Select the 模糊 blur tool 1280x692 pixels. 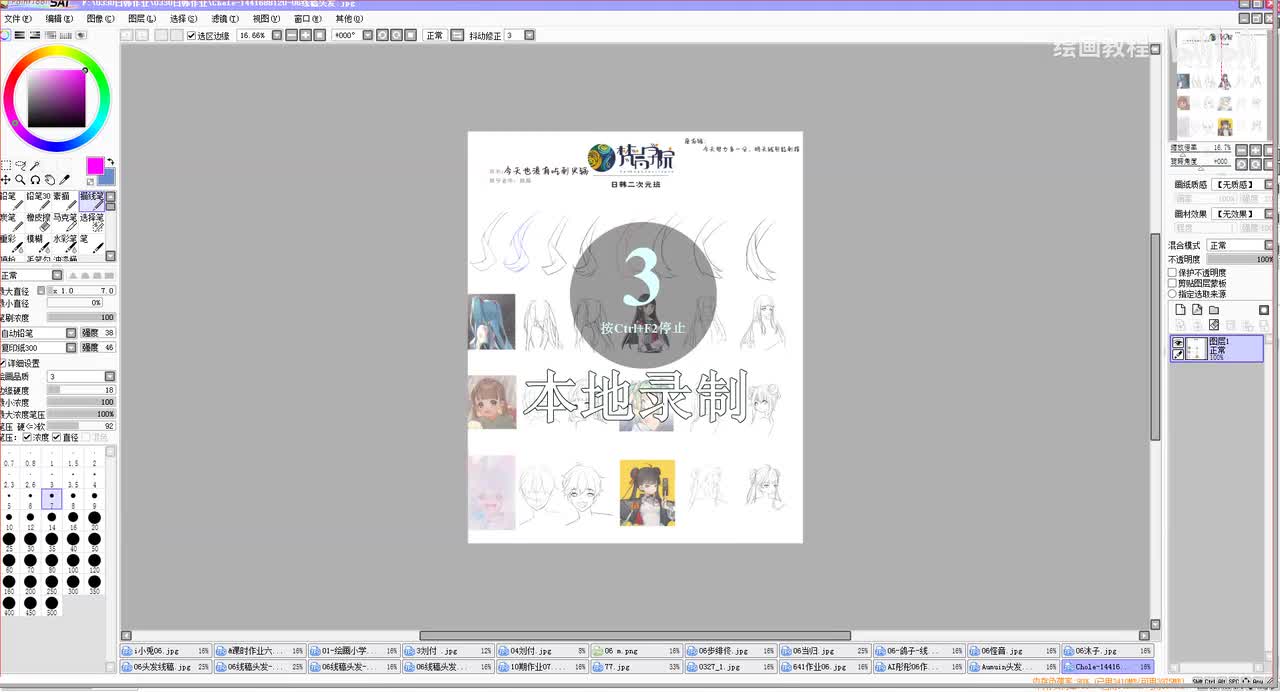tap(38, 244)
